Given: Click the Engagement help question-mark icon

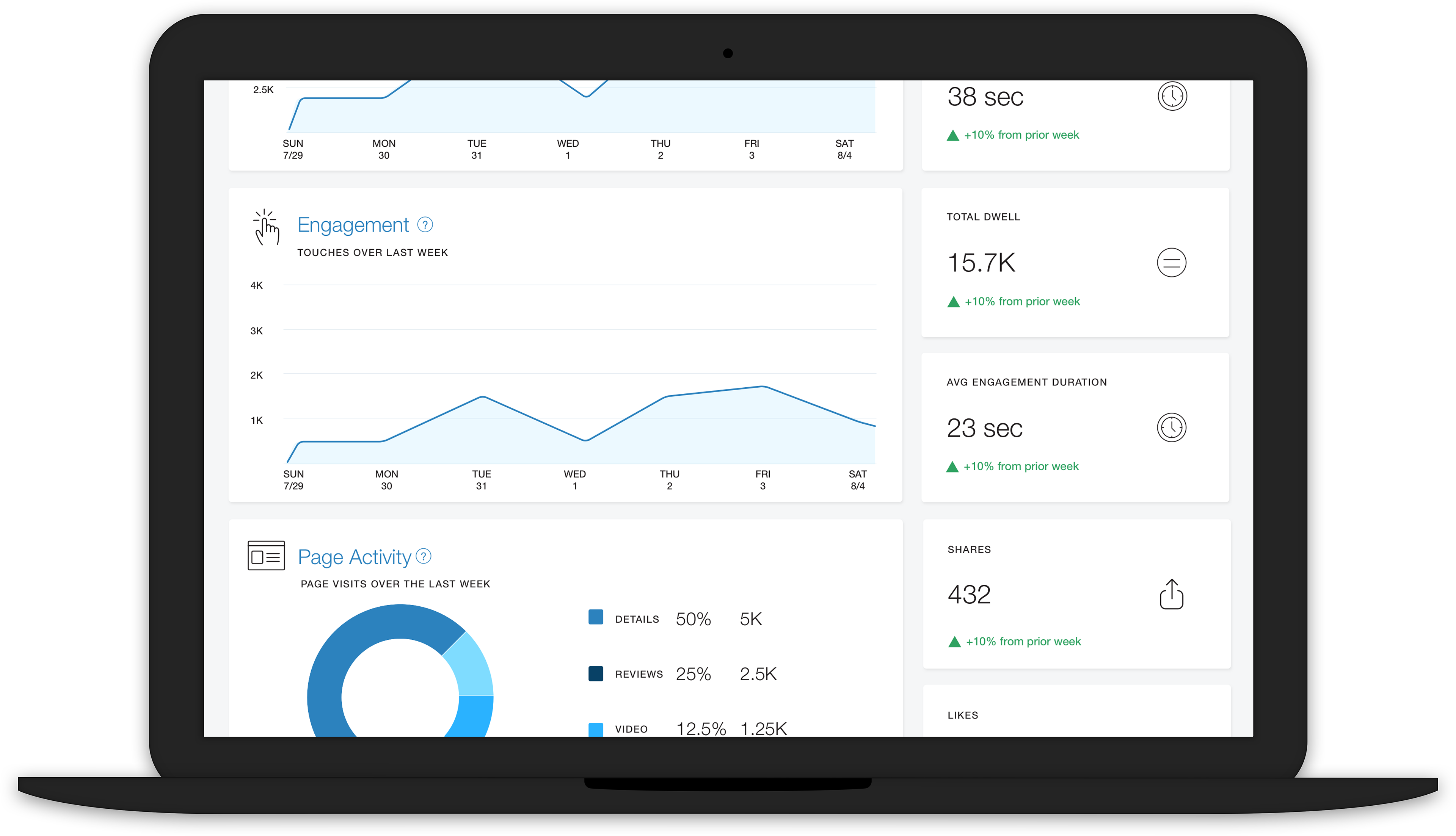Looking at the screenshot, I should (425, 224).
